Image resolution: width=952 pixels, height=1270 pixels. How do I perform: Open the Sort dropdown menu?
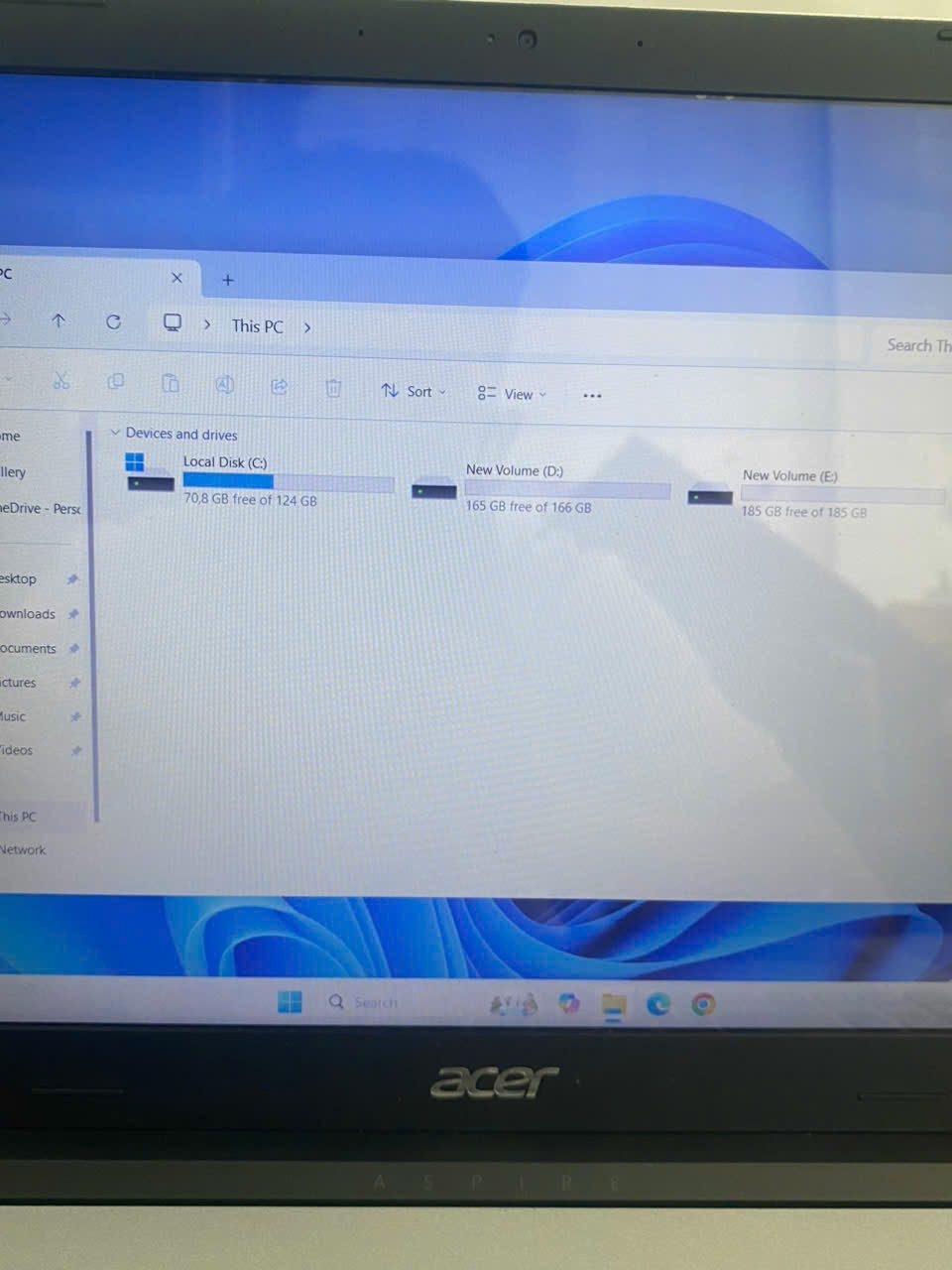click(x=414, y=391)
